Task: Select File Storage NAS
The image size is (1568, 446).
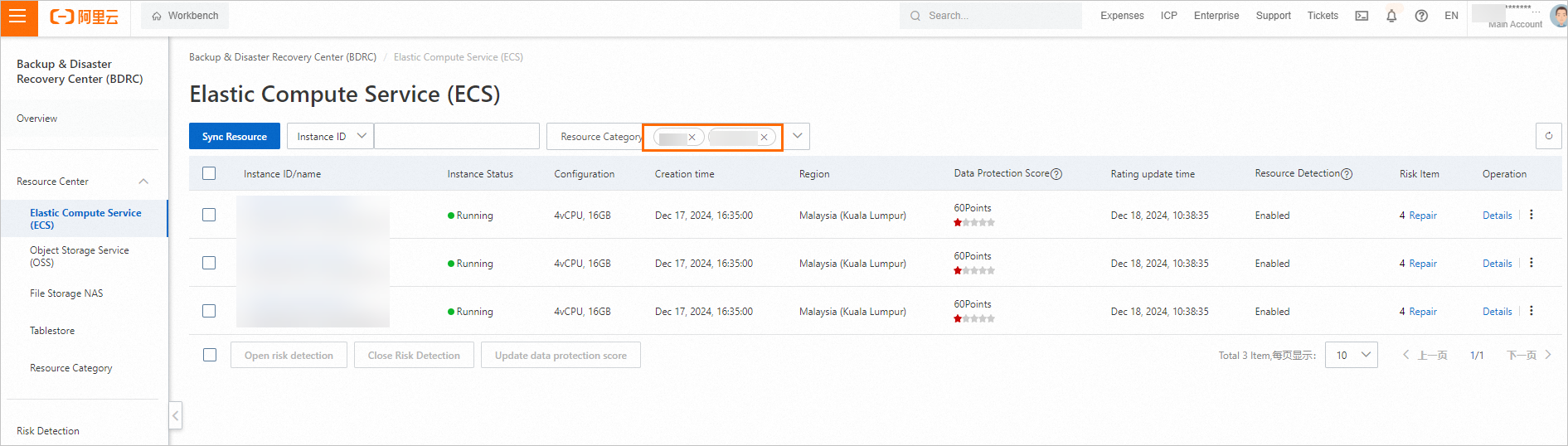Action: [66, 293]
